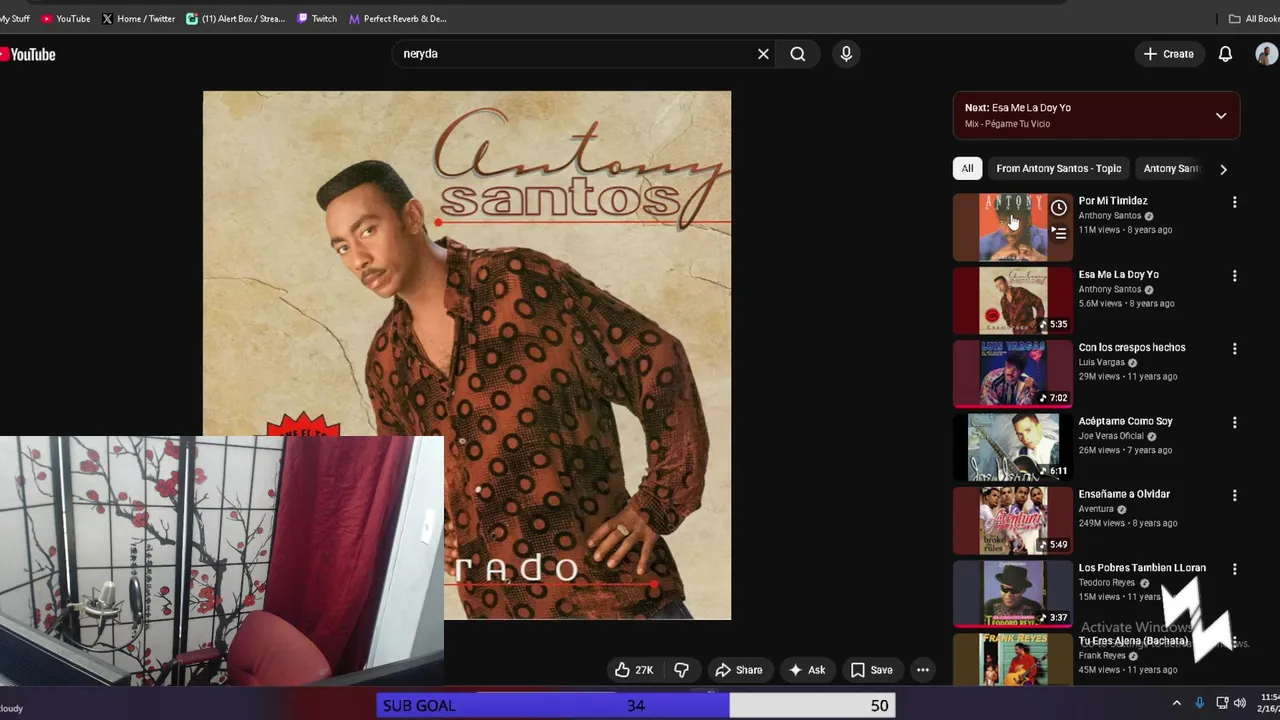Image resolution: width=1280 pixels, height=720 pixels.
Task: Add Por Mi Timidez to queue
Action: click(x=1058, y=233)
